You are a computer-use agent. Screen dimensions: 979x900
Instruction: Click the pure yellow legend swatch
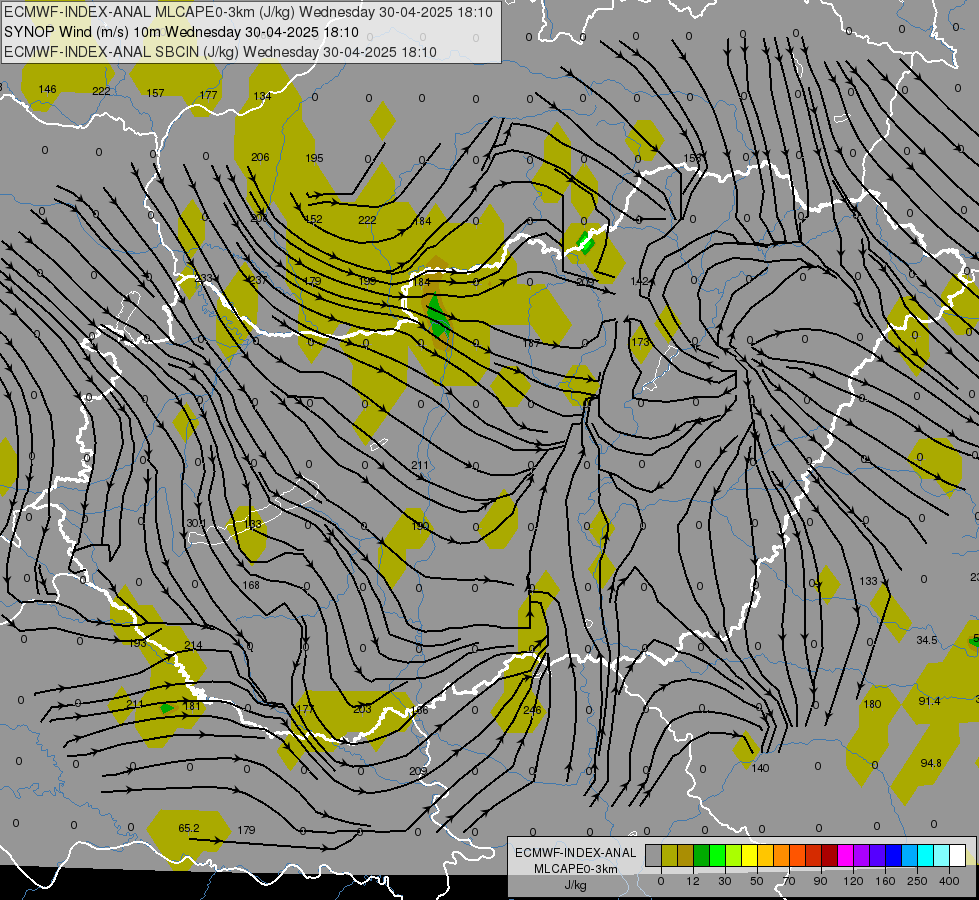tap(749, 855)
